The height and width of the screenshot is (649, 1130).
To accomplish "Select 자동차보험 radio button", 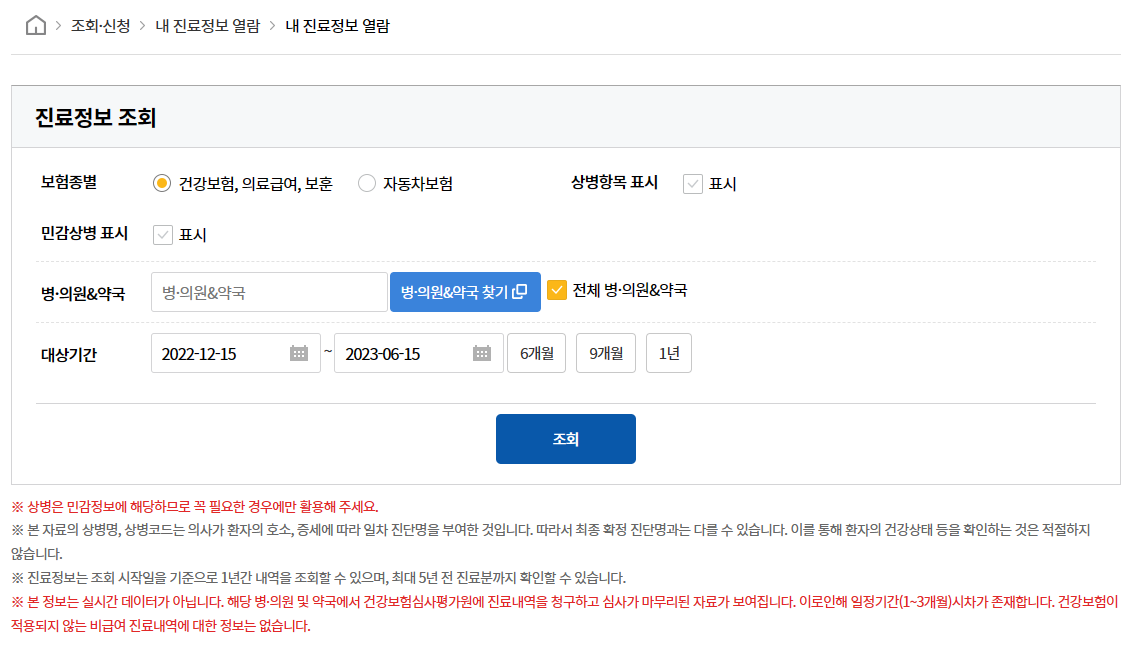I will point(367,183).
